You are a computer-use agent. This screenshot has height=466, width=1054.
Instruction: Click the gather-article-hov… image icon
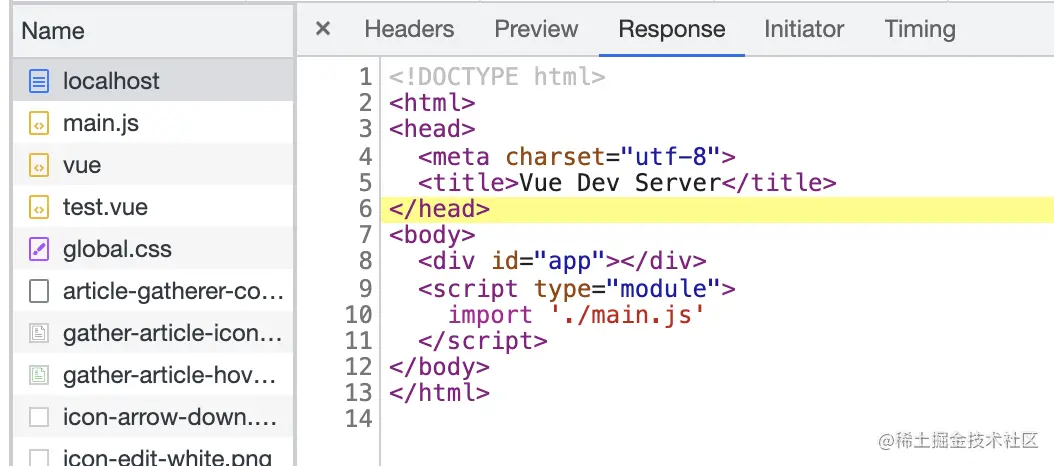[39, 375]
